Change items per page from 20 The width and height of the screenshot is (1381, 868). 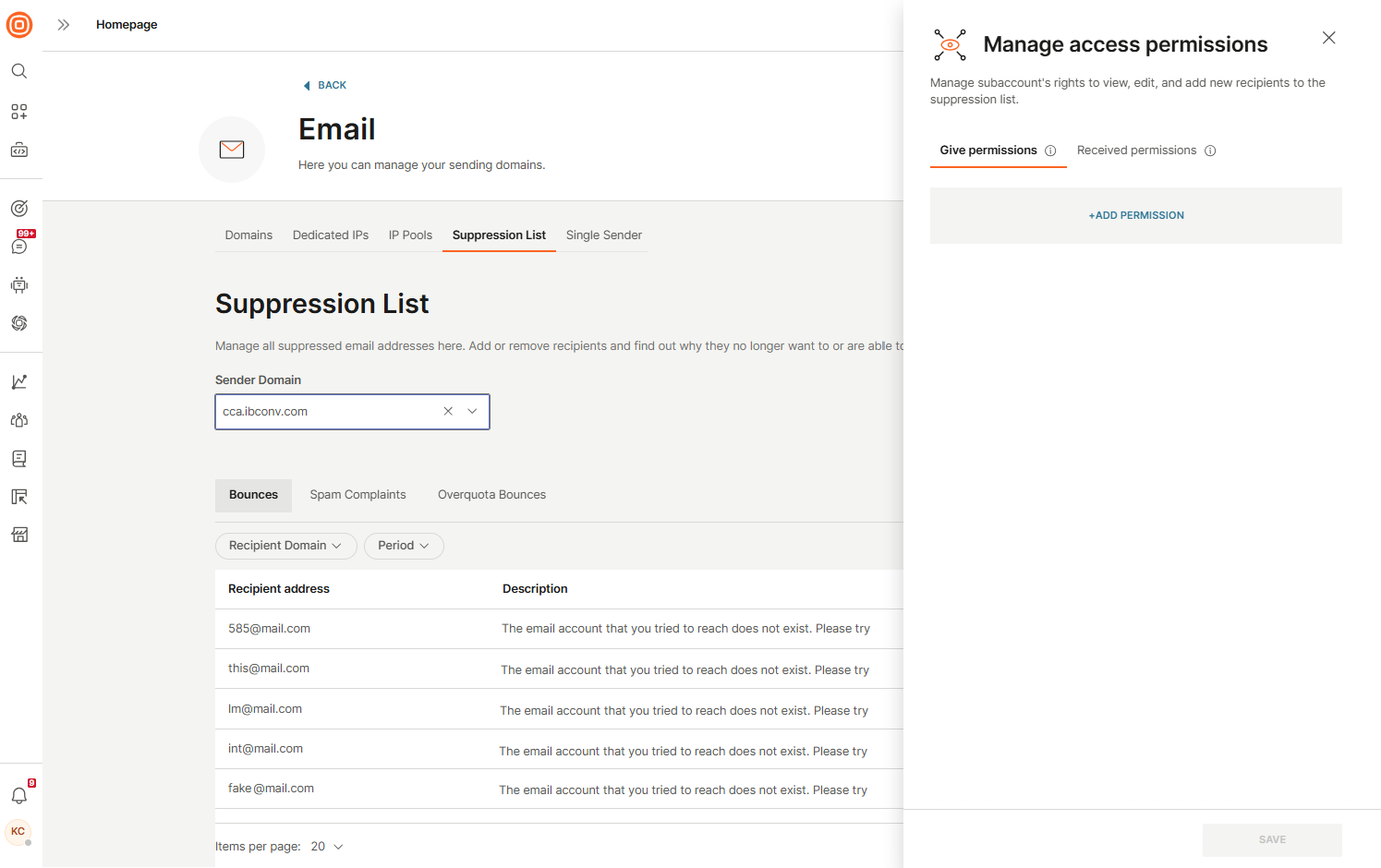pyautogui.click(x=325, y=846)
